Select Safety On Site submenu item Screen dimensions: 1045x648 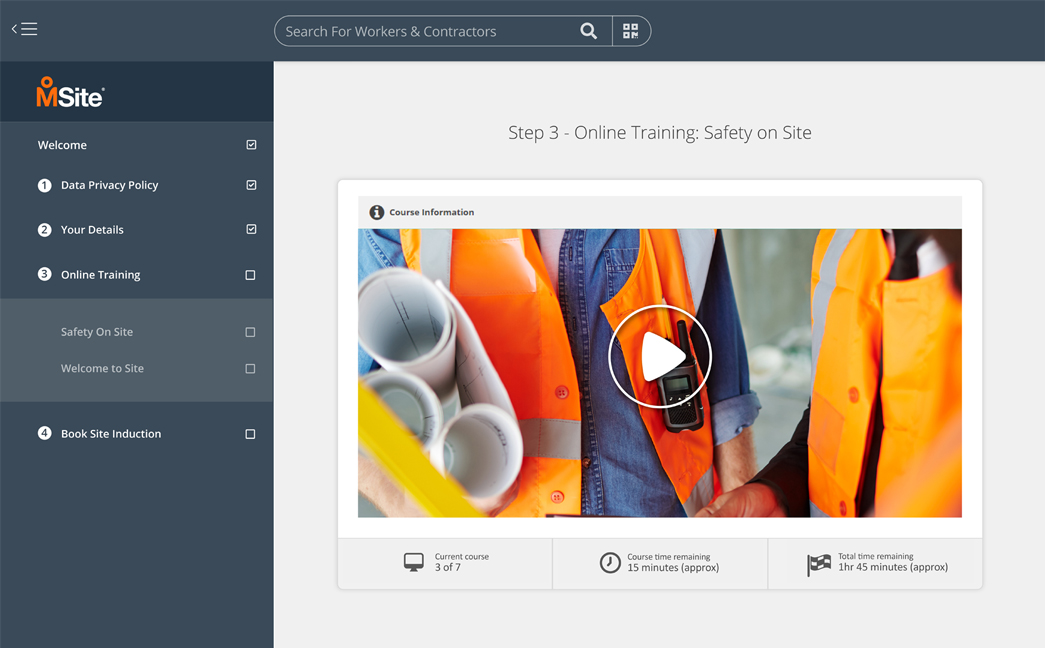[x=97, y=332]
